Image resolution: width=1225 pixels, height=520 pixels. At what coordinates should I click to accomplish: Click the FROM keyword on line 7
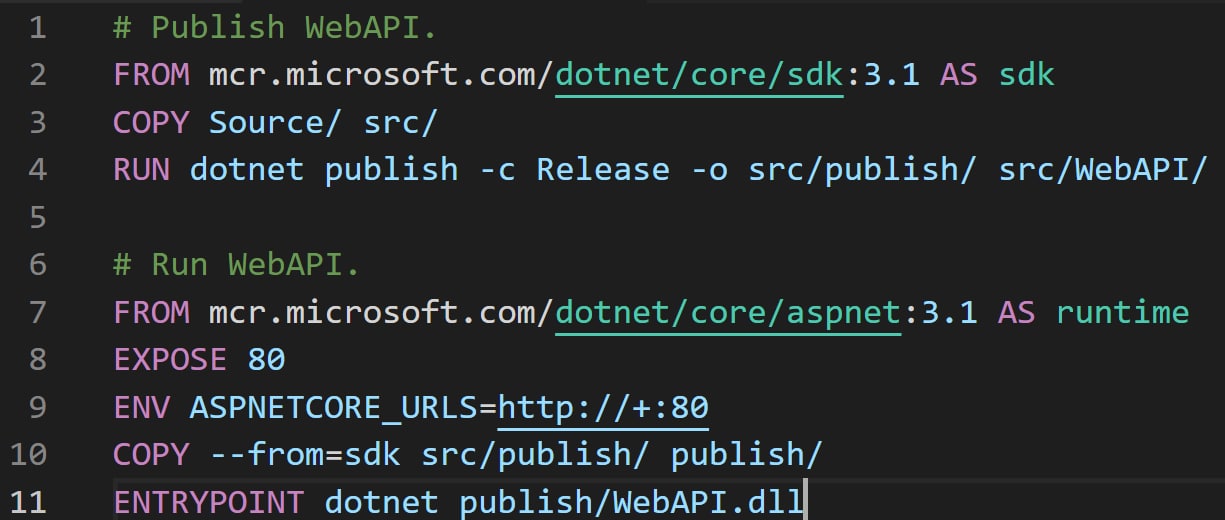click(x=151, y=313)
